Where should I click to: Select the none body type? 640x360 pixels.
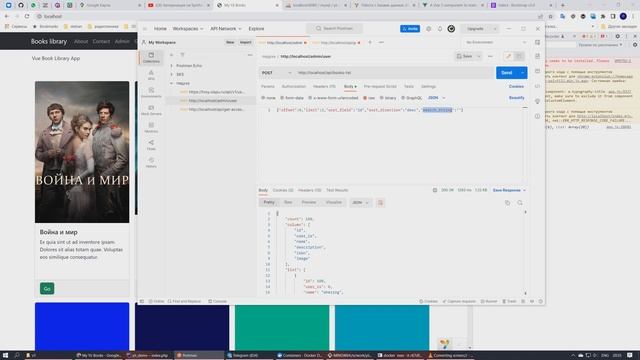pyautogui.click(x=268, y=98)
